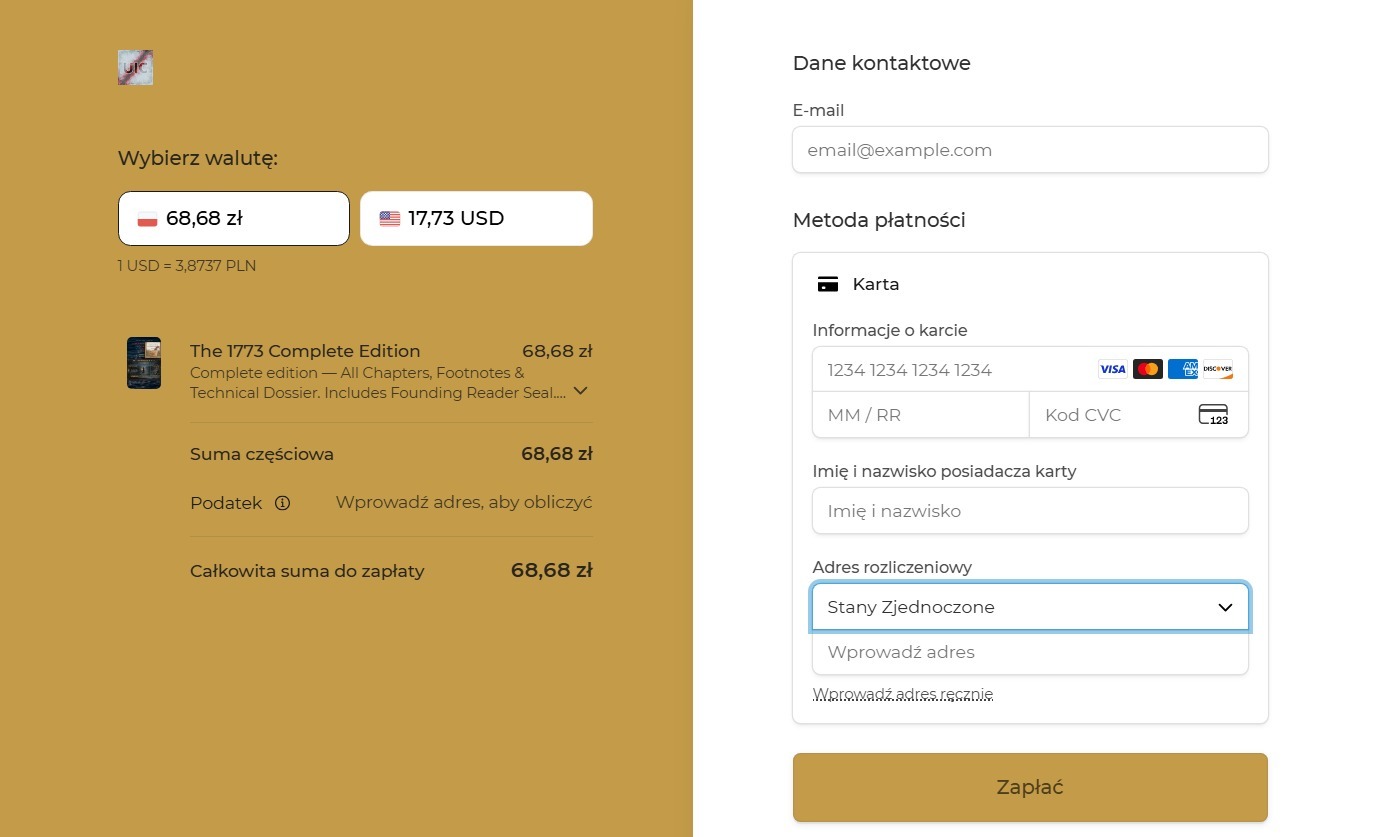Viewport: 1382px width, 837px height.
Task: Open the Stany Zjednoczone country dropdown
Action: coord(1030,607)
